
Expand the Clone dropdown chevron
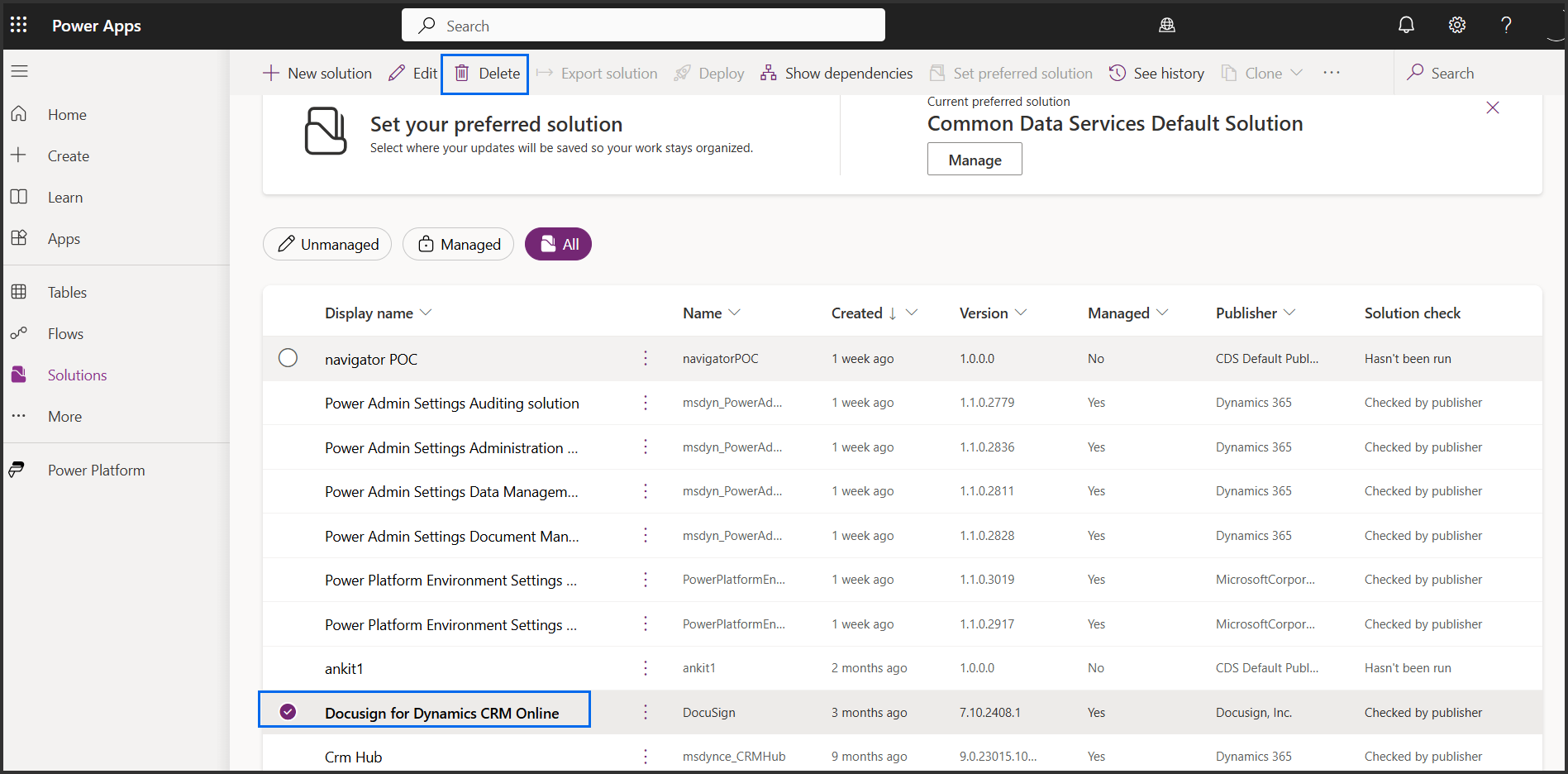tap(1294, 73)
